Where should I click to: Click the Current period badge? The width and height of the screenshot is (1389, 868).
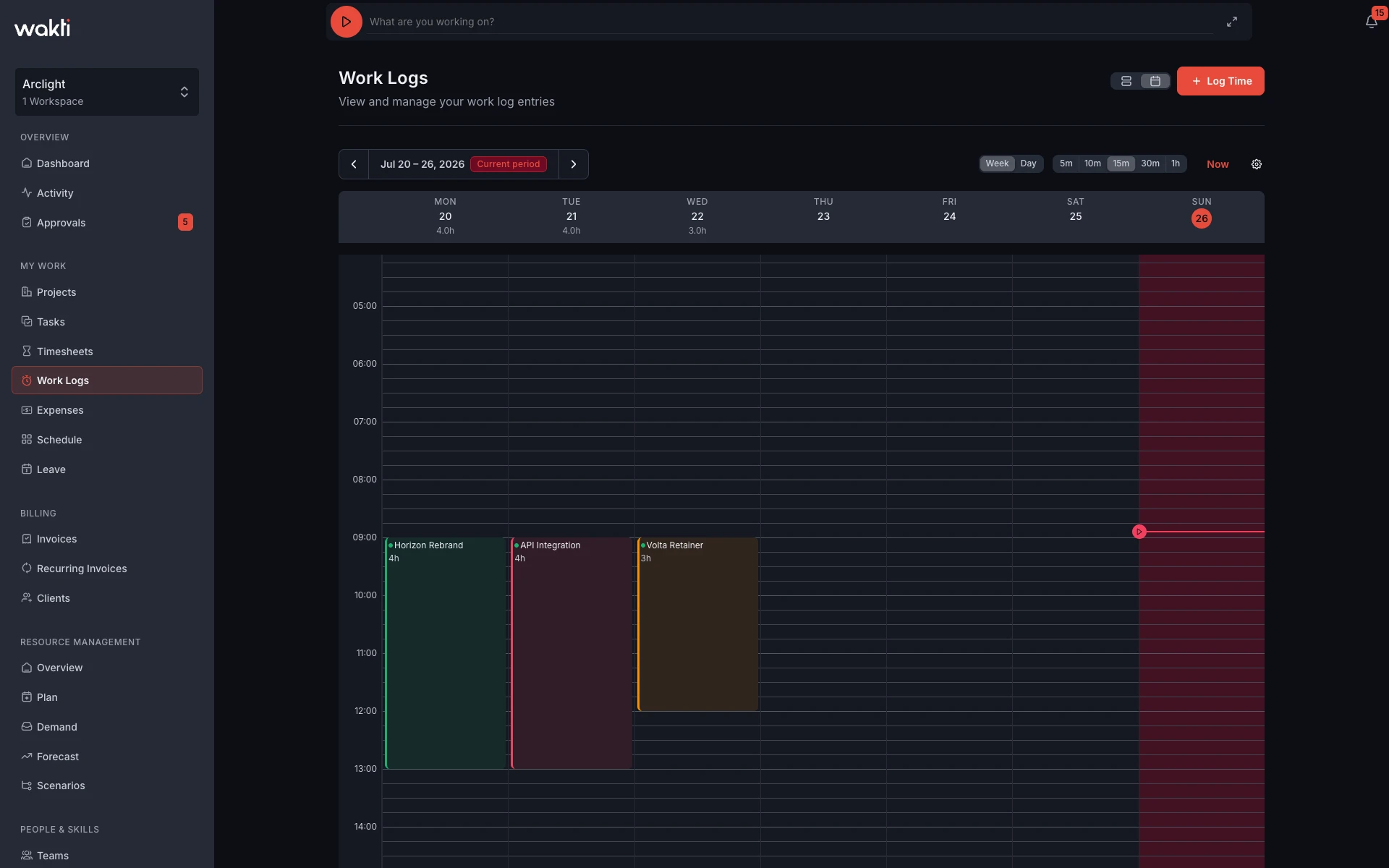click(x=509, y=164)
